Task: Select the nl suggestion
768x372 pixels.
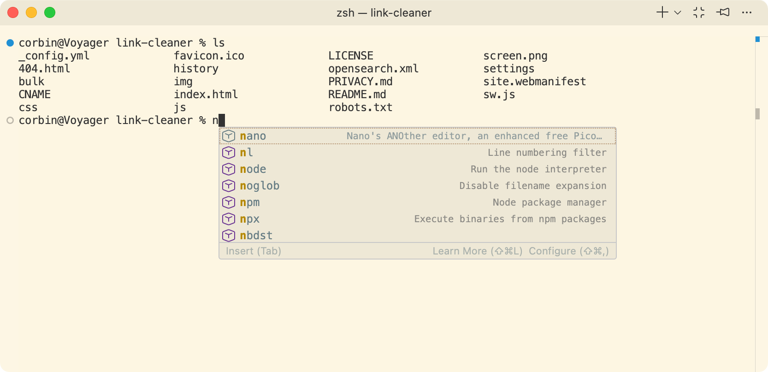Action: 417,153
